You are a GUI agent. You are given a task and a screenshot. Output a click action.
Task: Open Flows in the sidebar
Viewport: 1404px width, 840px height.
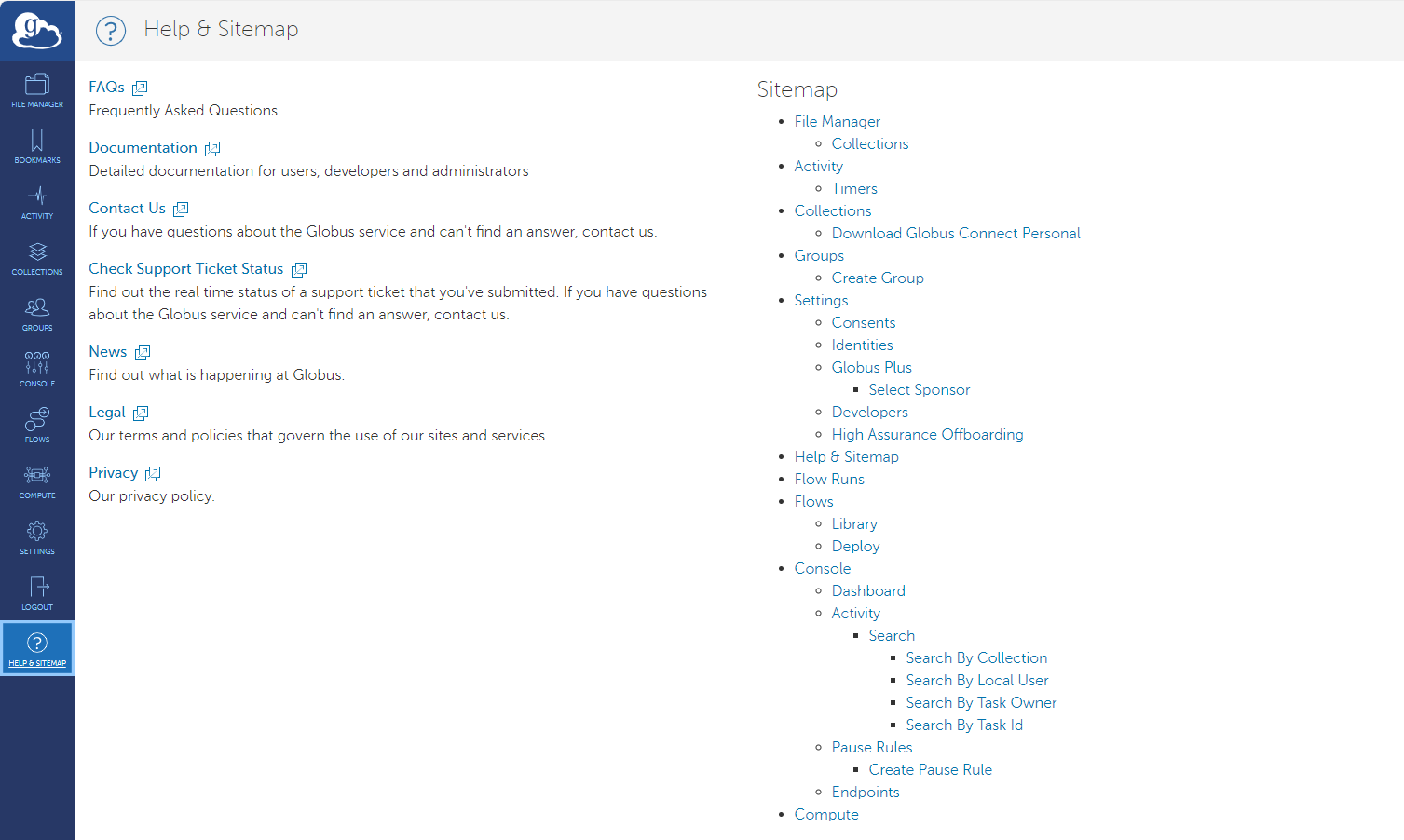click(37, 426)
